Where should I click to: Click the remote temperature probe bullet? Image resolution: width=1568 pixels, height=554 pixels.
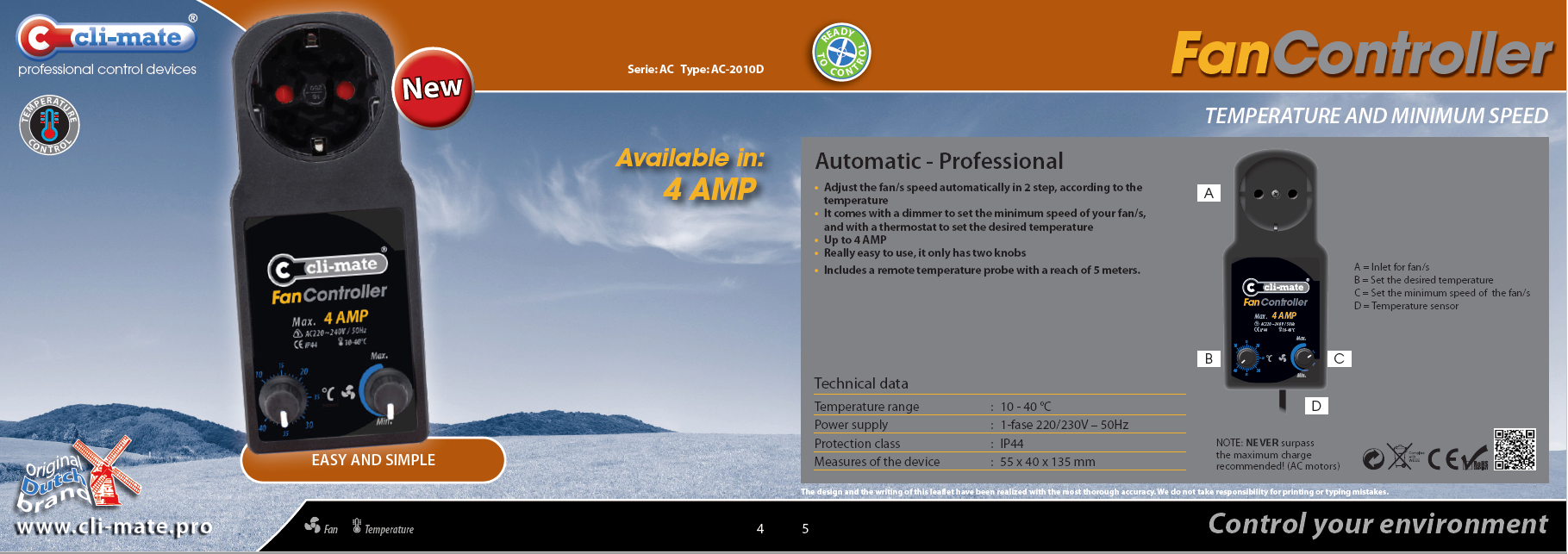pos(982,270)
